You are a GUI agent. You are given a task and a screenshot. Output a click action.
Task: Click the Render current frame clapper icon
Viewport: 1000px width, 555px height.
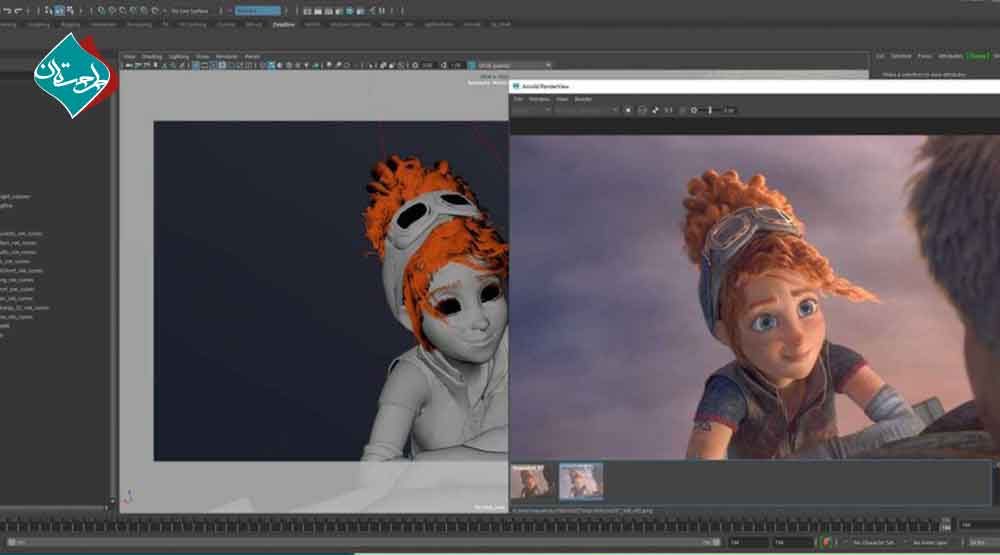(x=318, y=11)
